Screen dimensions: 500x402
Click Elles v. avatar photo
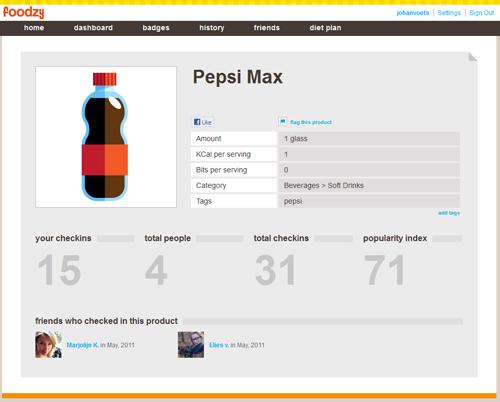coord(191,345)
